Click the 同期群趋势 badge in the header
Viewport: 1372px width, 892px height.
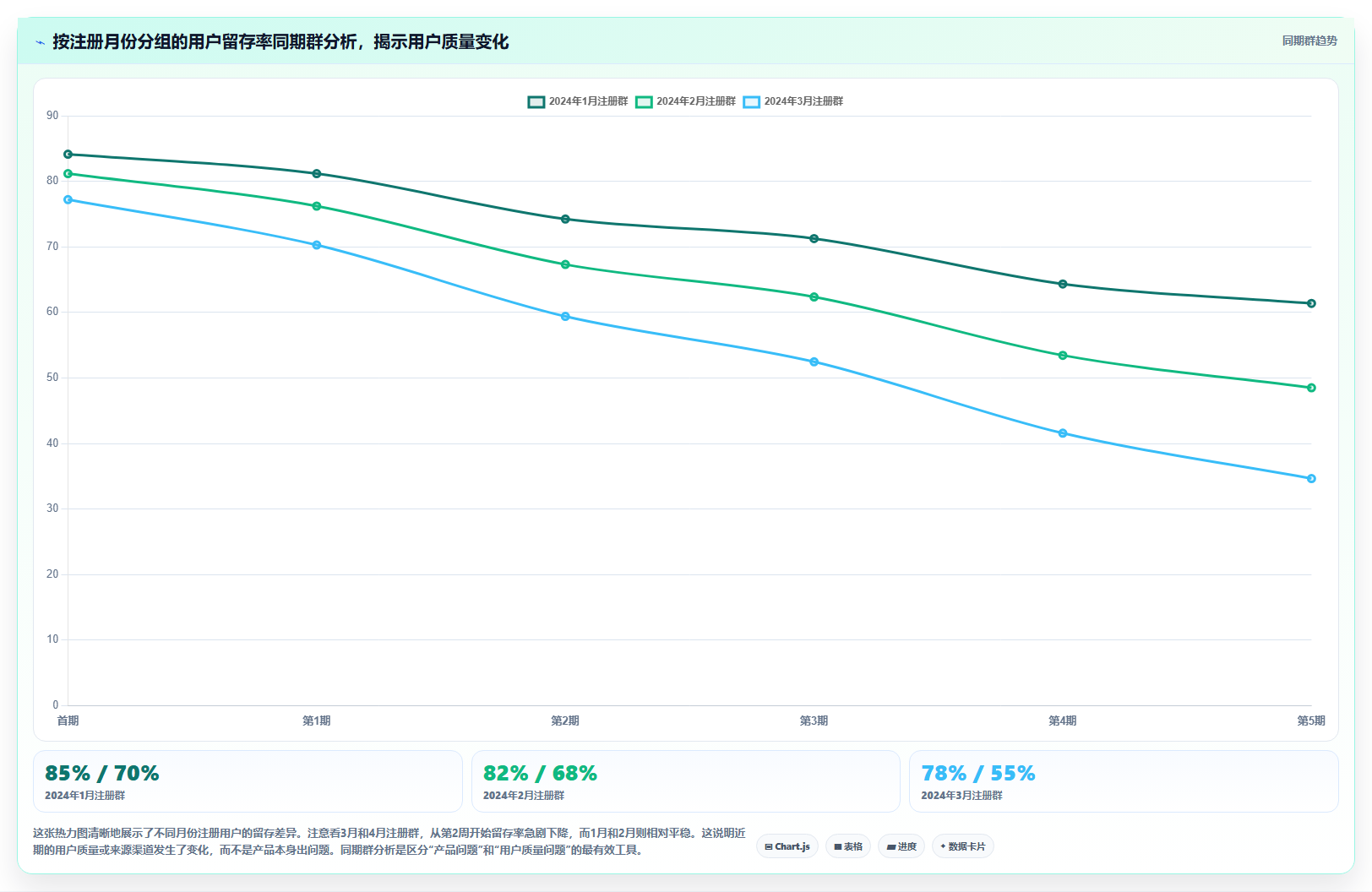tap(1309, 41)
